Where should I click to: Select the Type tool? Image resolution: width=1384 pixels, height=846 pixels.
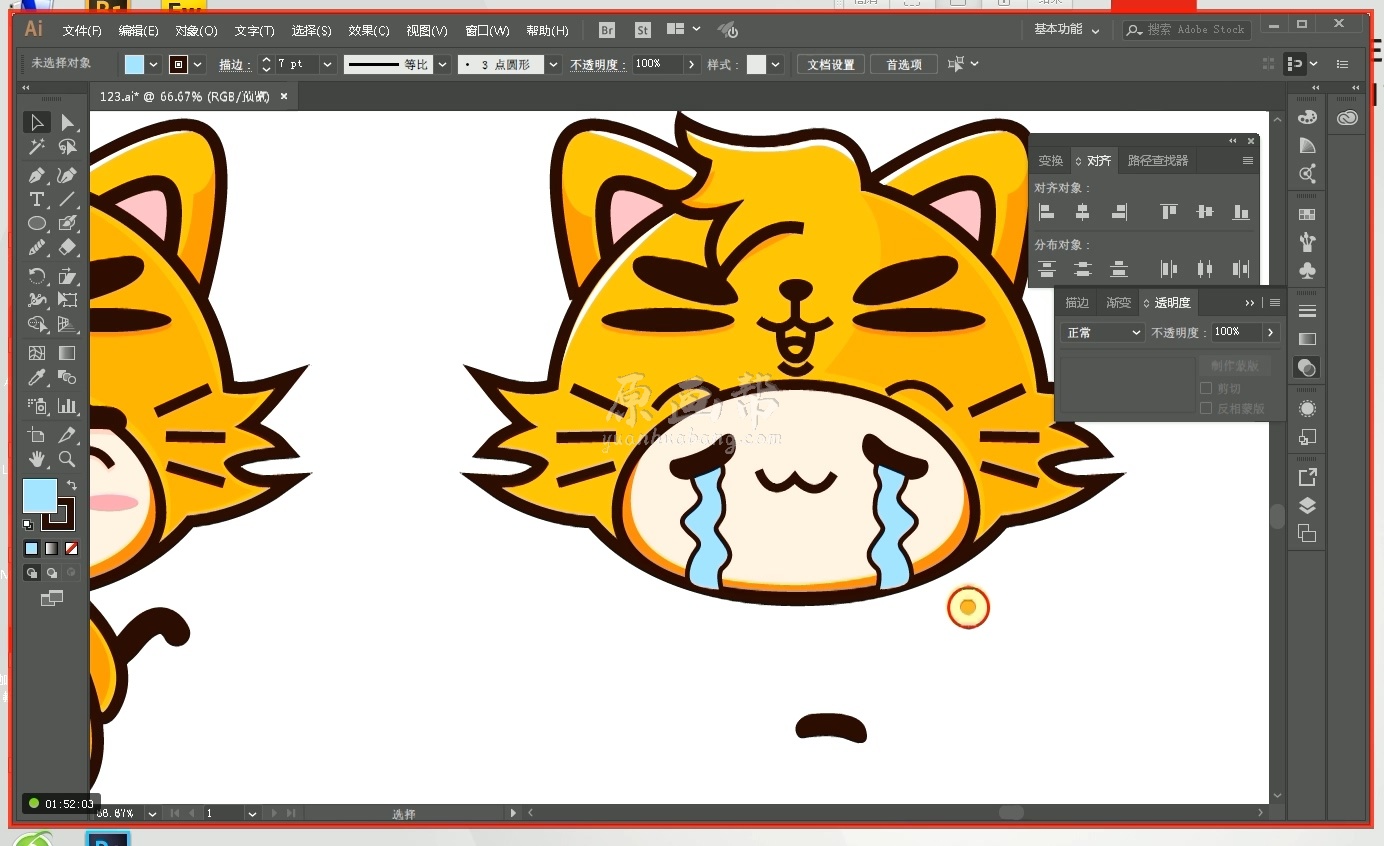(x=37, y=199)
